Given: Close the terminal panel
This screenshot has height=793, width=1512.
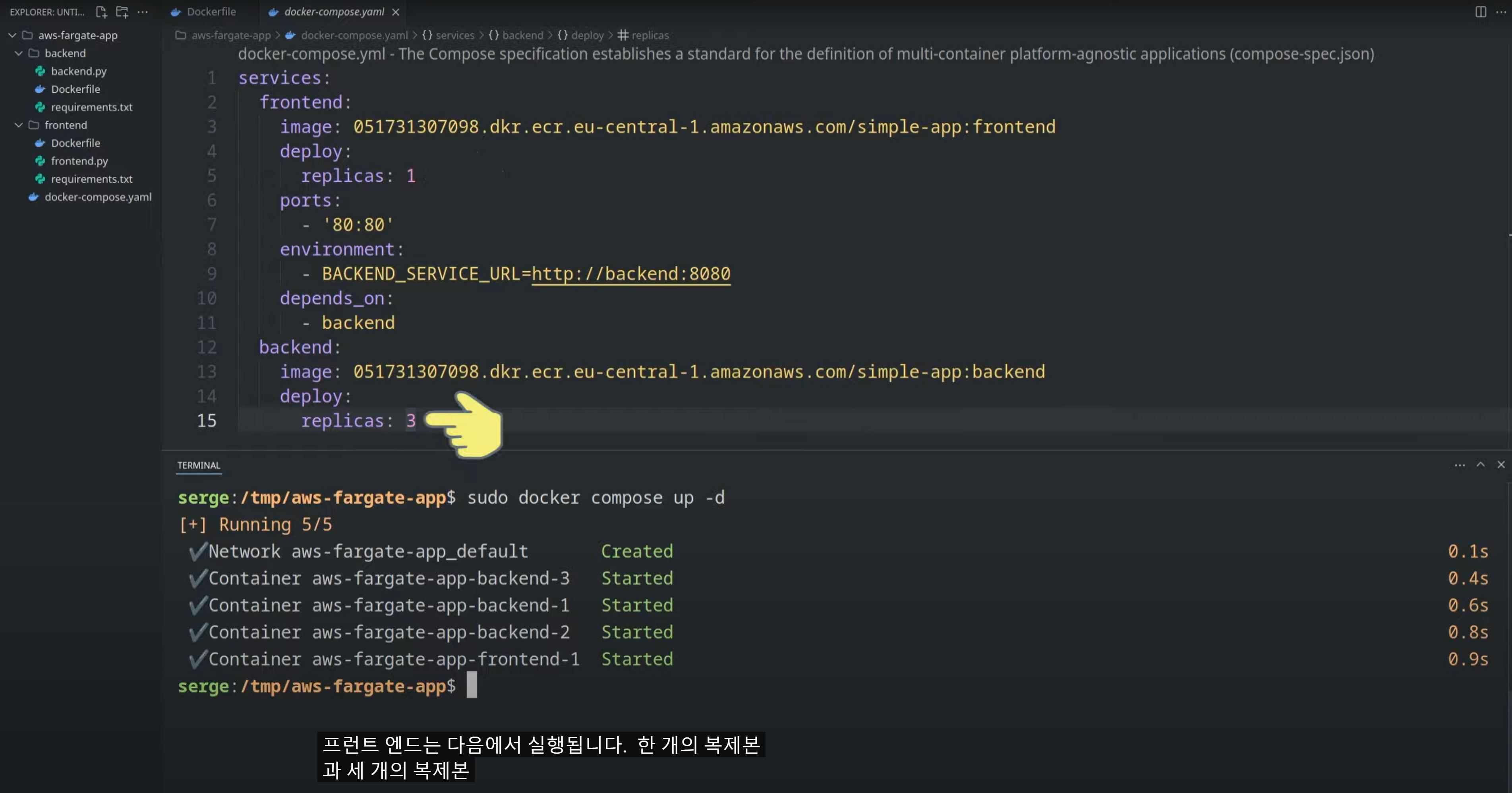Looking at the screenshot, I should coord(1501,465).
